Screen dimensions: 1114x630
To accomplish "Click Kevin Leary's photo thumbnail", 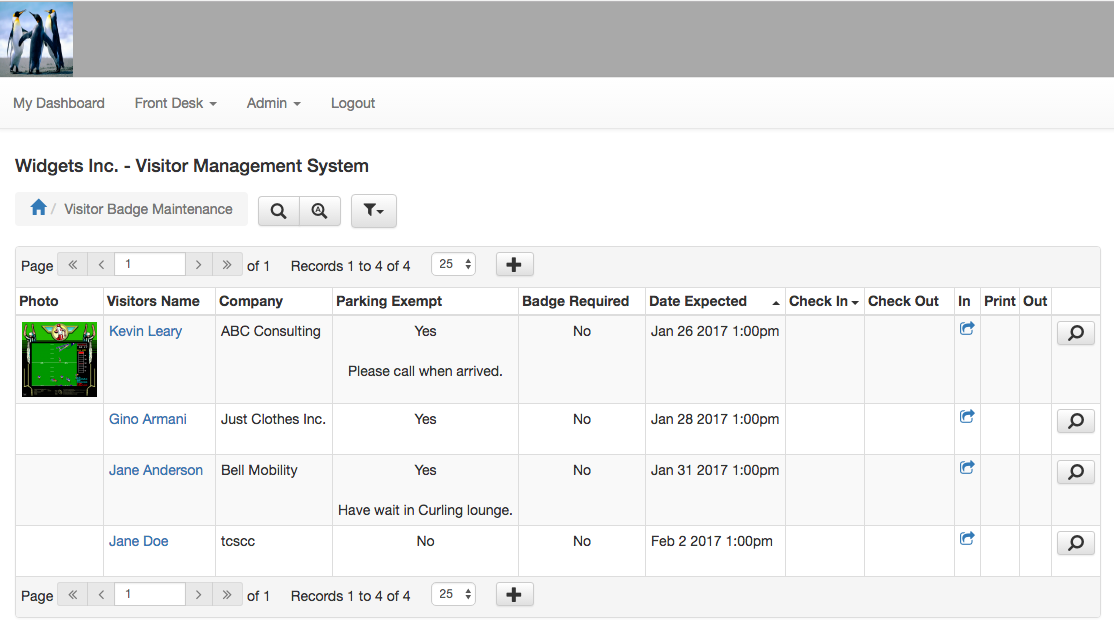I will (x=60, y=359).
